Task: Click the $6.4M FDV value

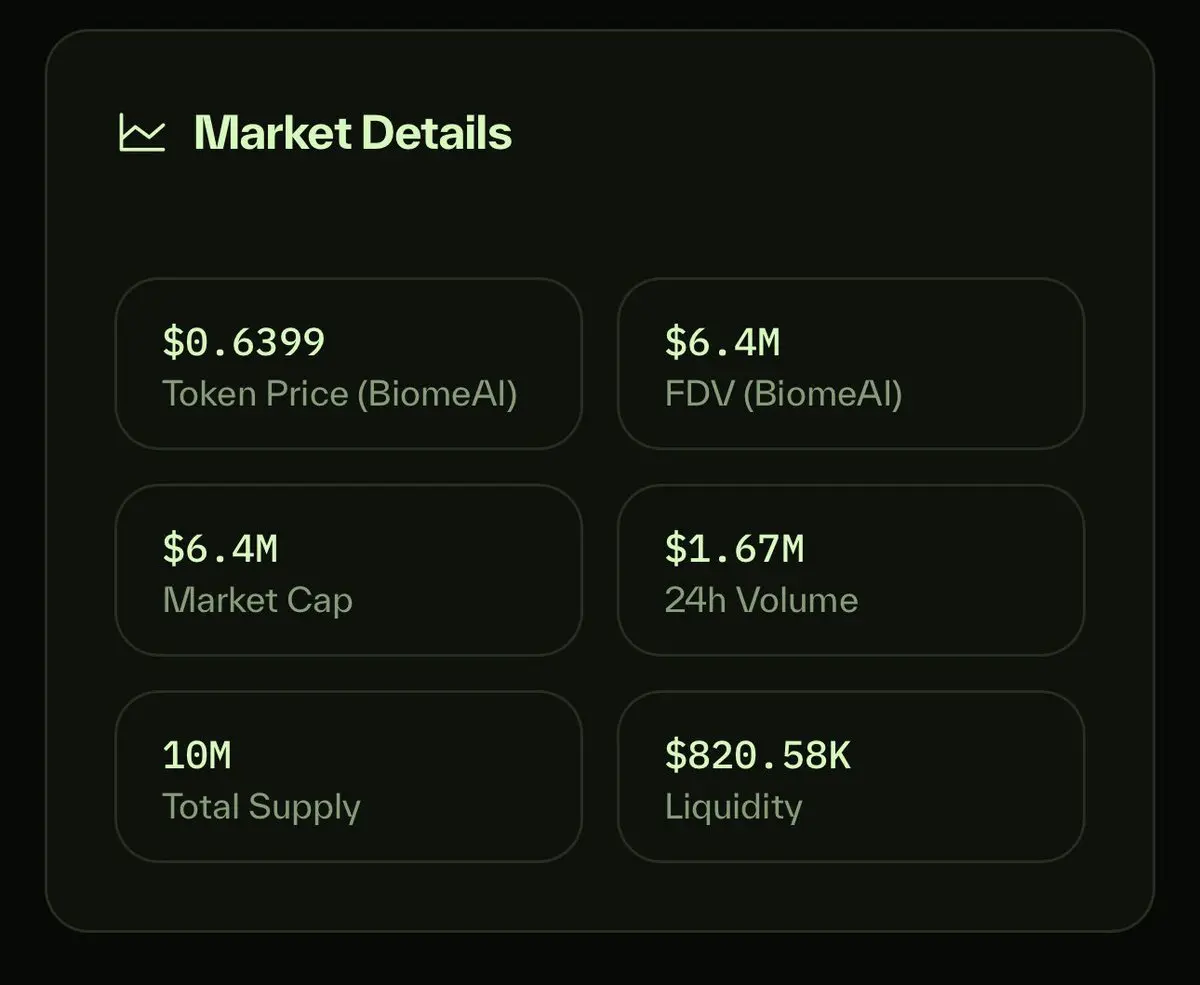Action: (722, 342)
